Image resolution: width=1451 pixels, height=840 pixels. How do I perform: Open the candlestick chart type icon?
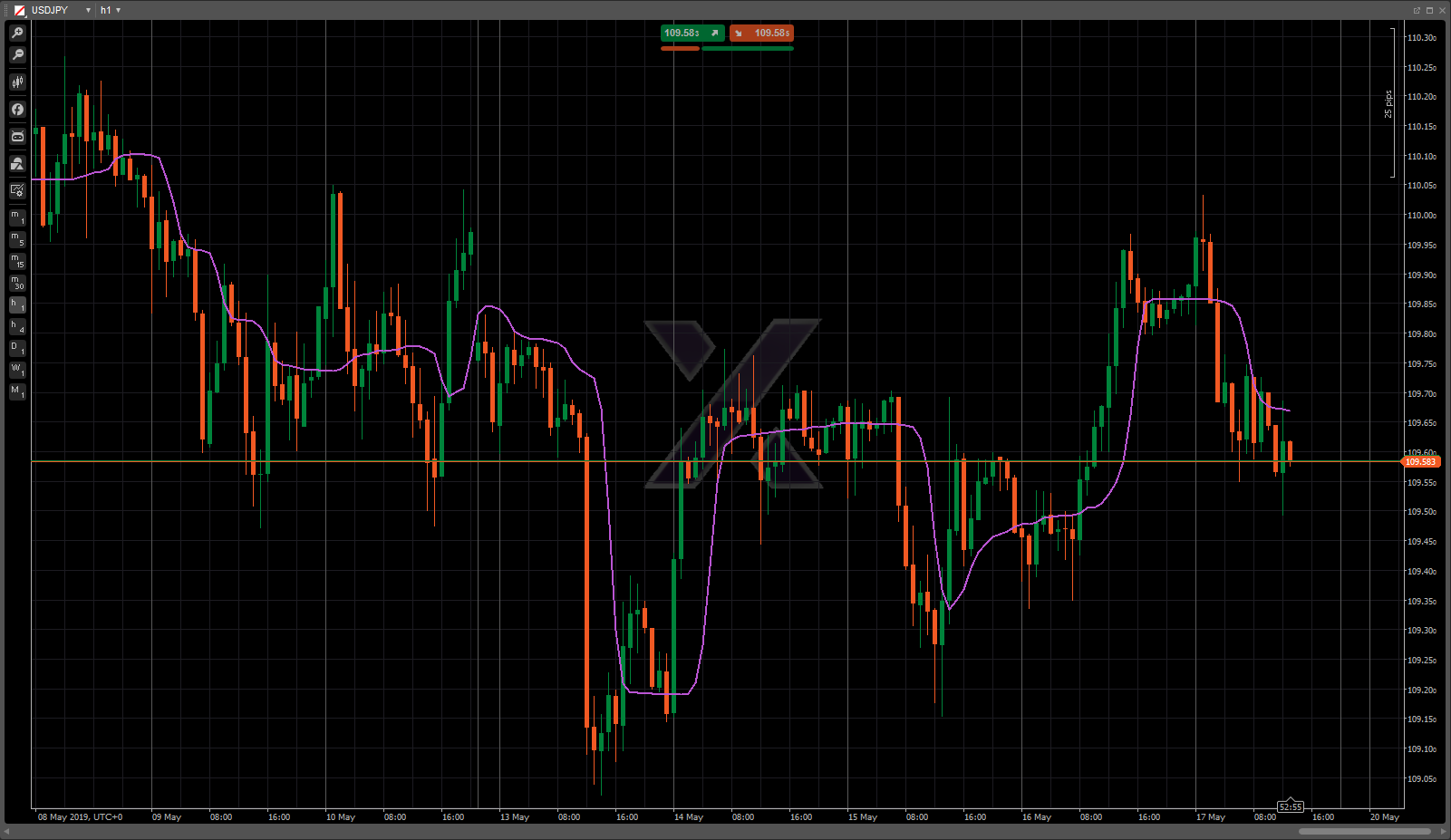pyautogui.click(x=17, y=82)
